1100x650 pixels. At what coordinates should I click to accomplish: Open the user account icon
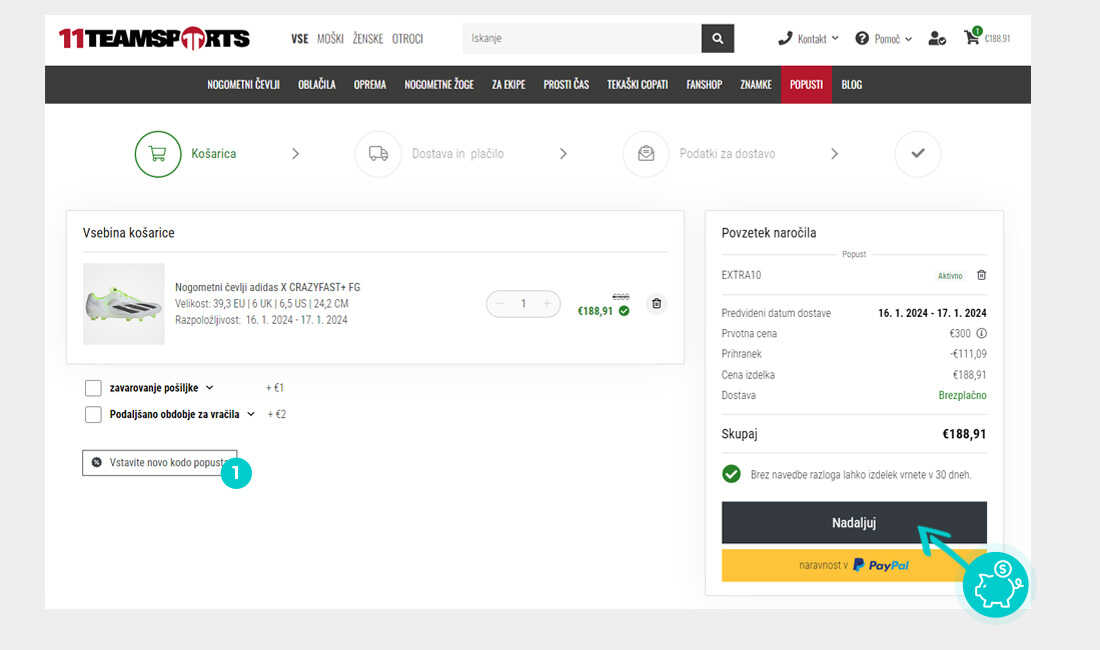pyautogui.click(x=937, y=39)
